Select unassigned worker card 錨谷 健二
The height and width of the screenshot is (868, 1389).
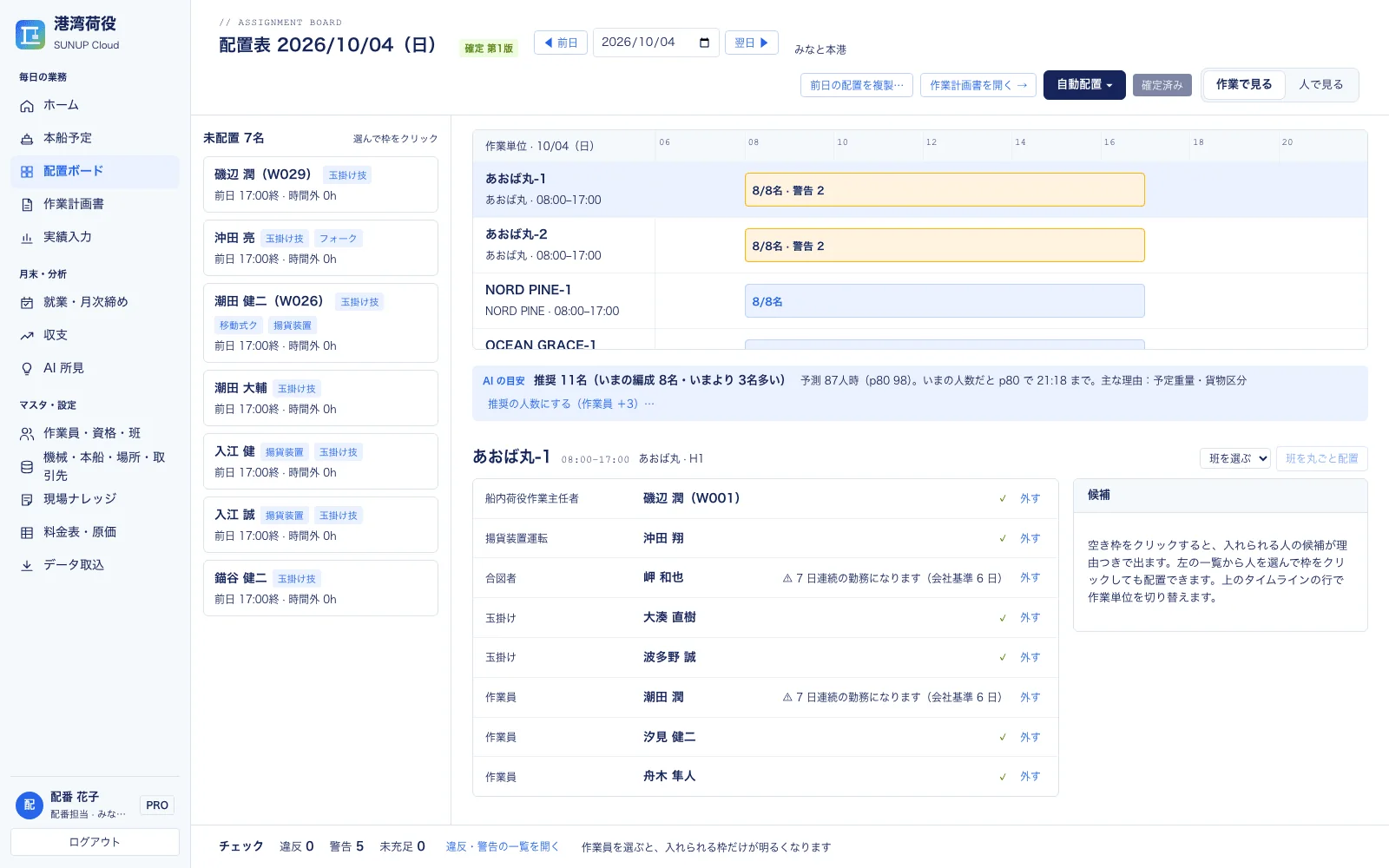click(320, 588)
